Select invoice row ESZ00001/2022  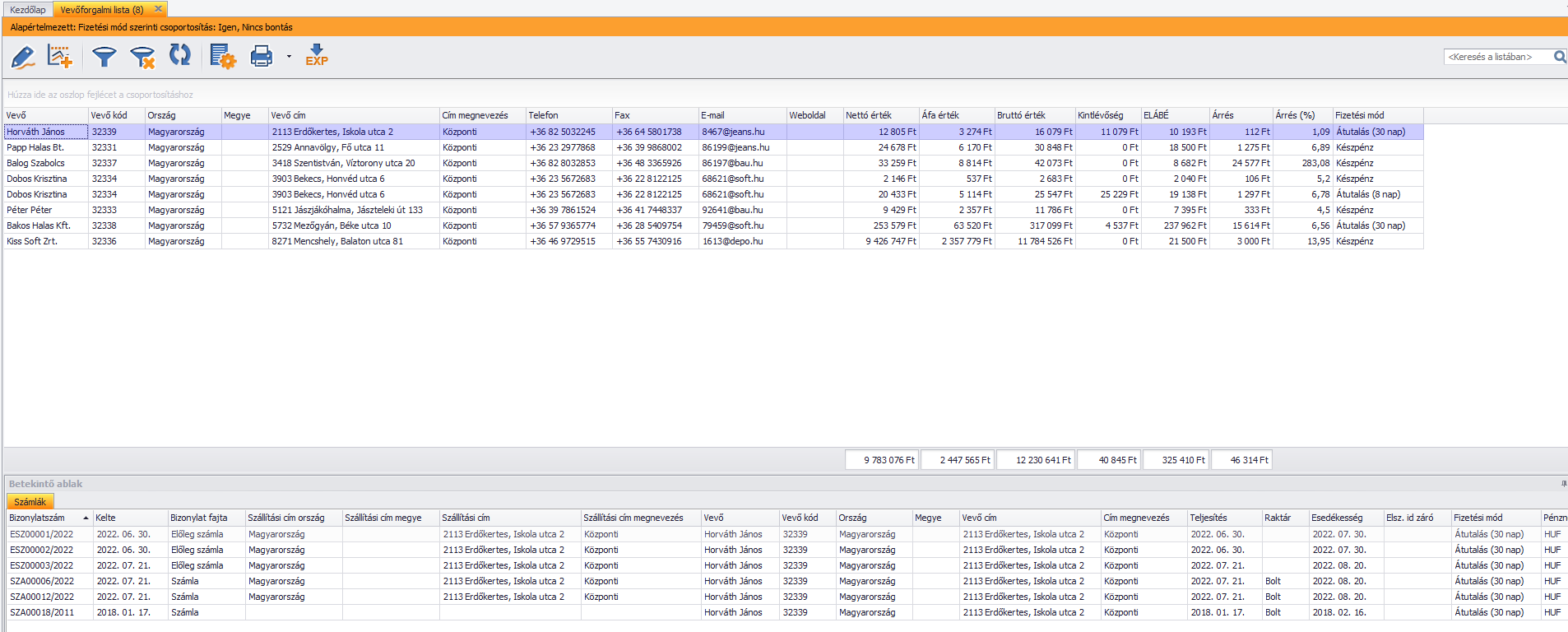point(786,534)
